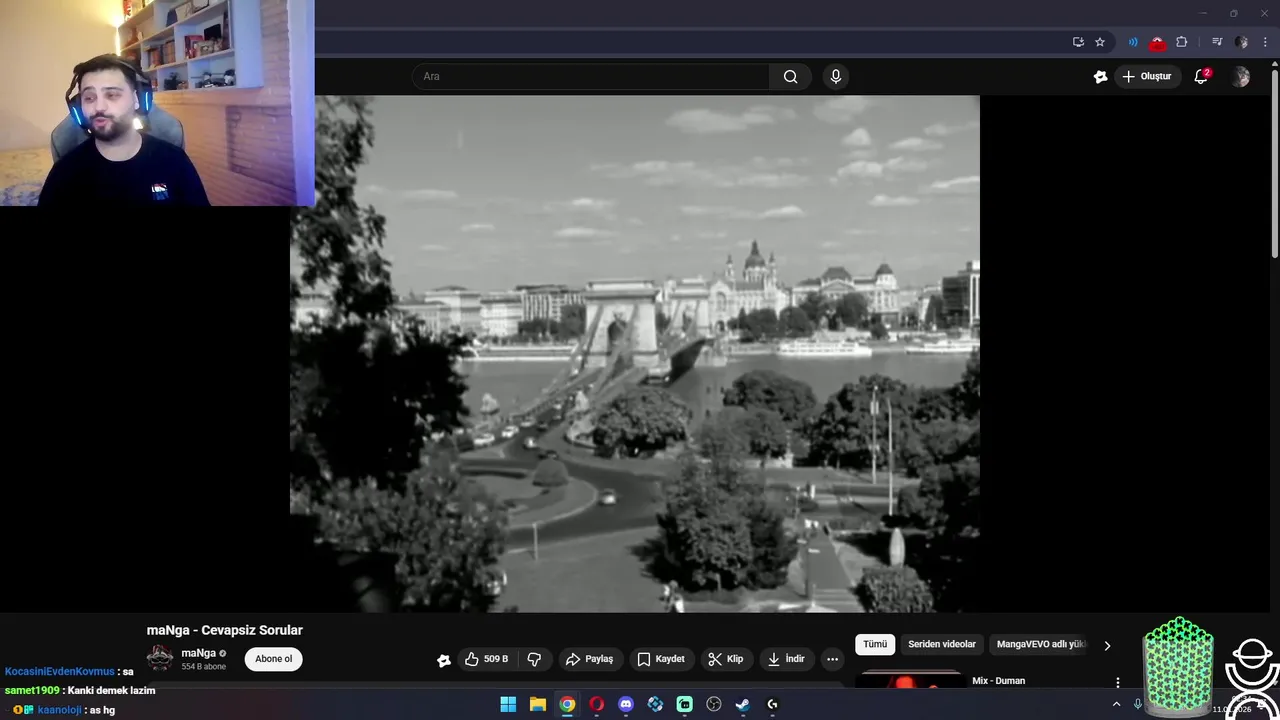
Task: Click the 554 B abone subscriber count
Action: point(203,667)
